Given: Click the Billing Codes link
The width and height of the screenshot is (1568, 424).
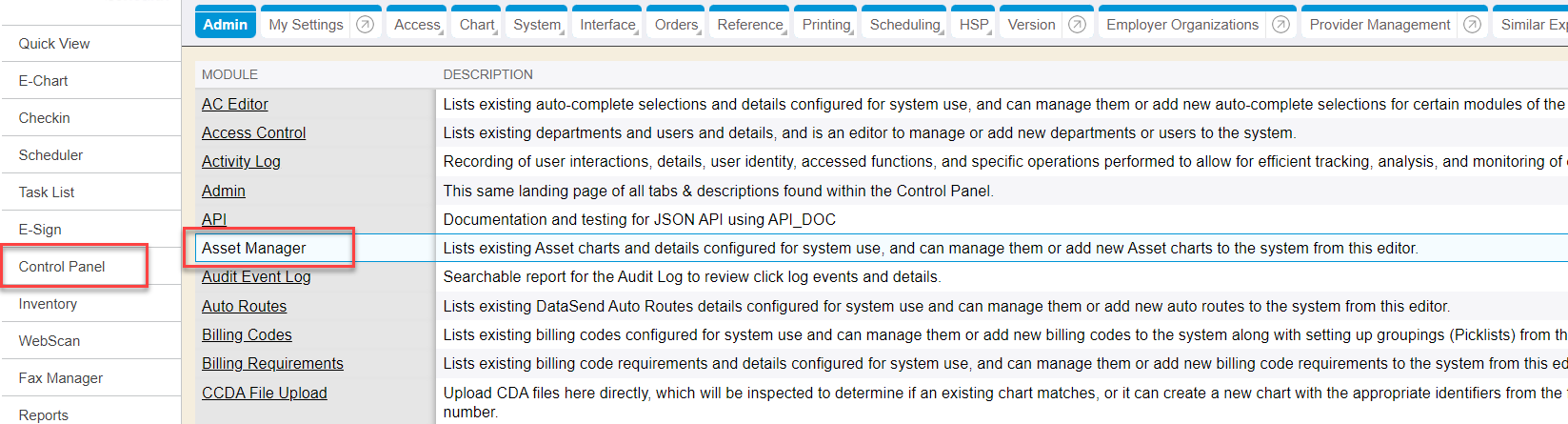Looking at the screenshot, I should [x=247, y=334].
